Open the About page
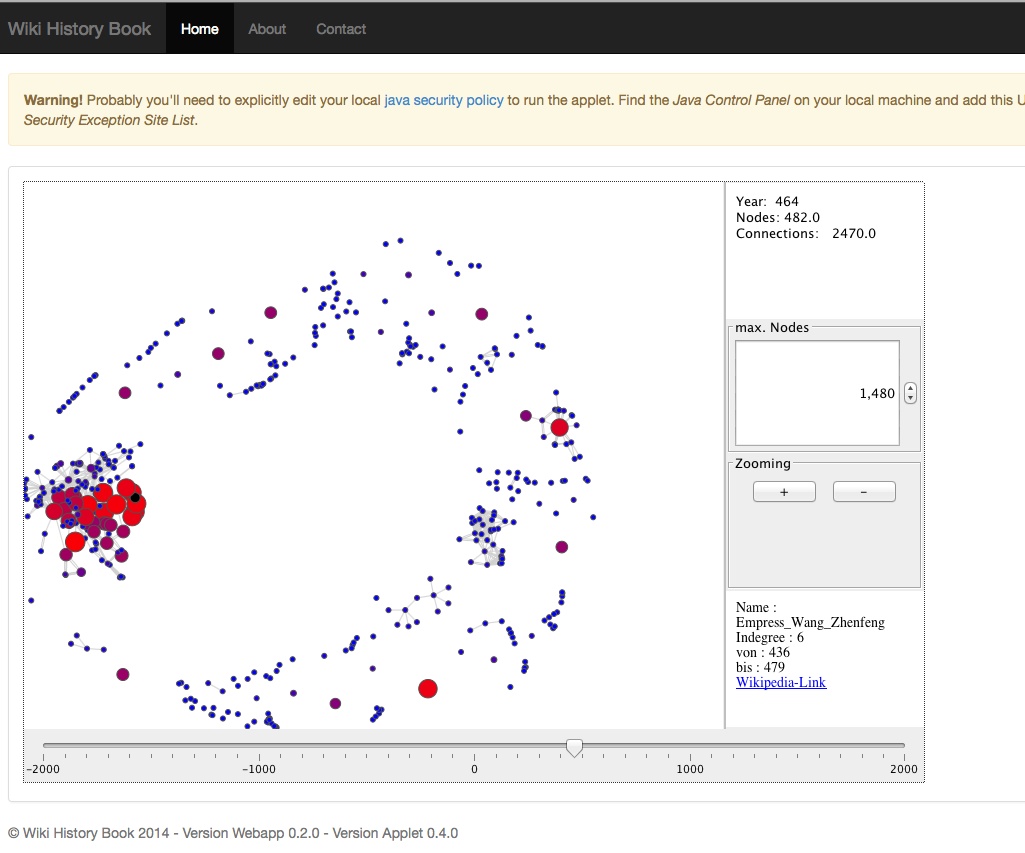1025x853 pixels. tap(267, 29)
